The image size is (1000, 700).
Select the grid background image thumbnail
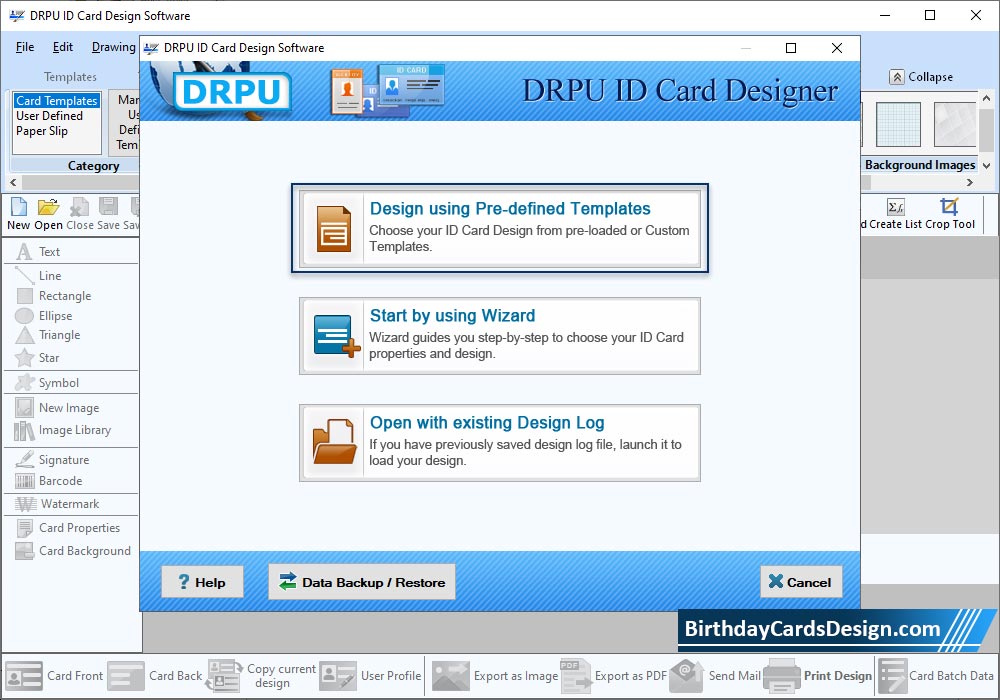pyautogui.click(x=898, y=124)
